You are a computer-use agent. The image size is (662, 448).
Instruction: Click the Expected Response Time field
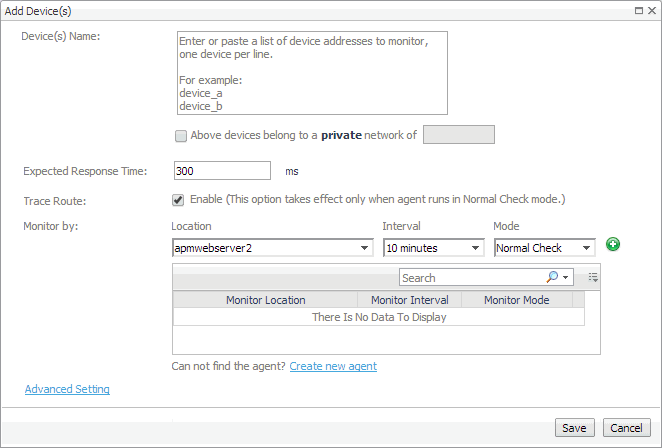click(222, 171)
